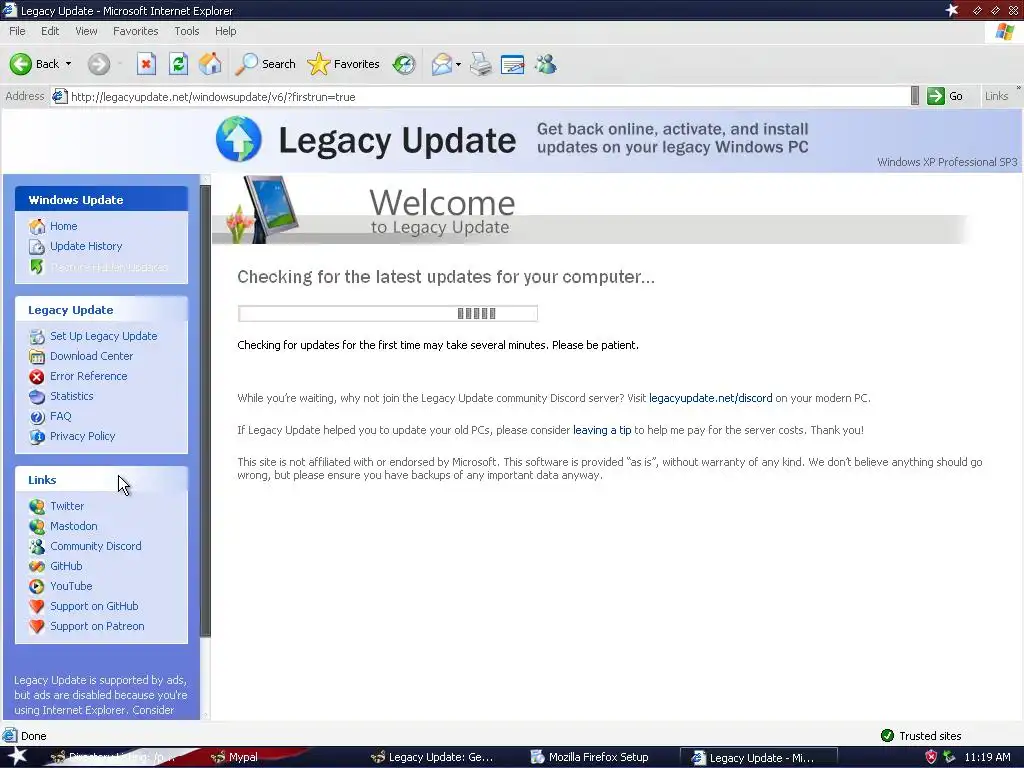Open the Mastodon link
Screen dimensions: 1024x768
74,526
